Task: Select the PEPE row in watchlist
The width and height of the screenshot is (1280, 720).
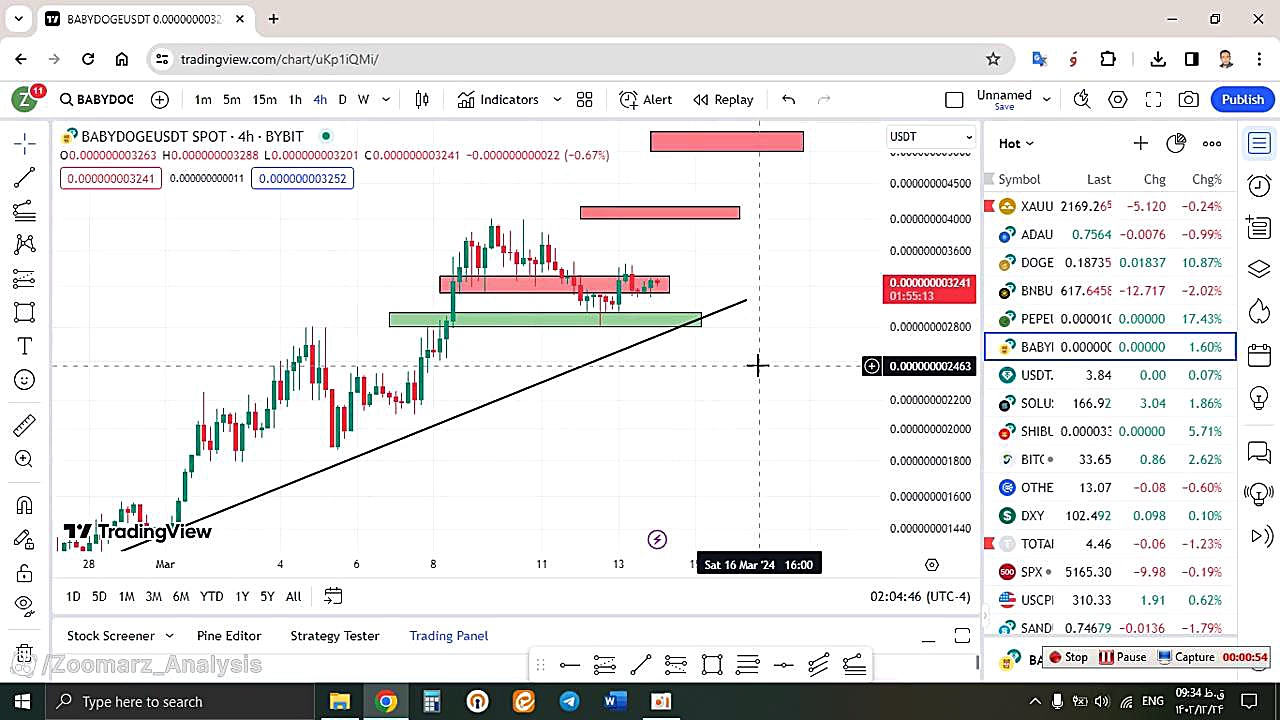Action: coord(1110,319)
